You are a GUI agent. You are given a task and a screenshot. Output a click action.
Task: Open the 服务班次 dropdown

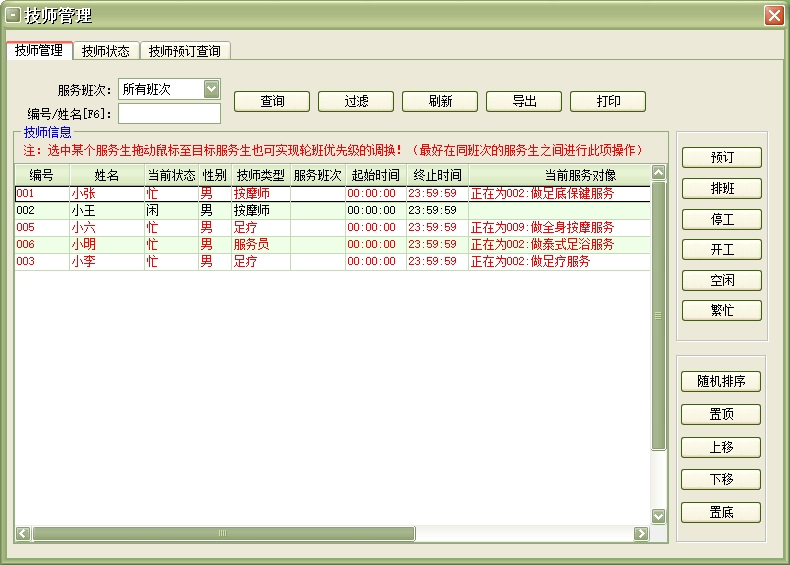[x=211, y=89]
